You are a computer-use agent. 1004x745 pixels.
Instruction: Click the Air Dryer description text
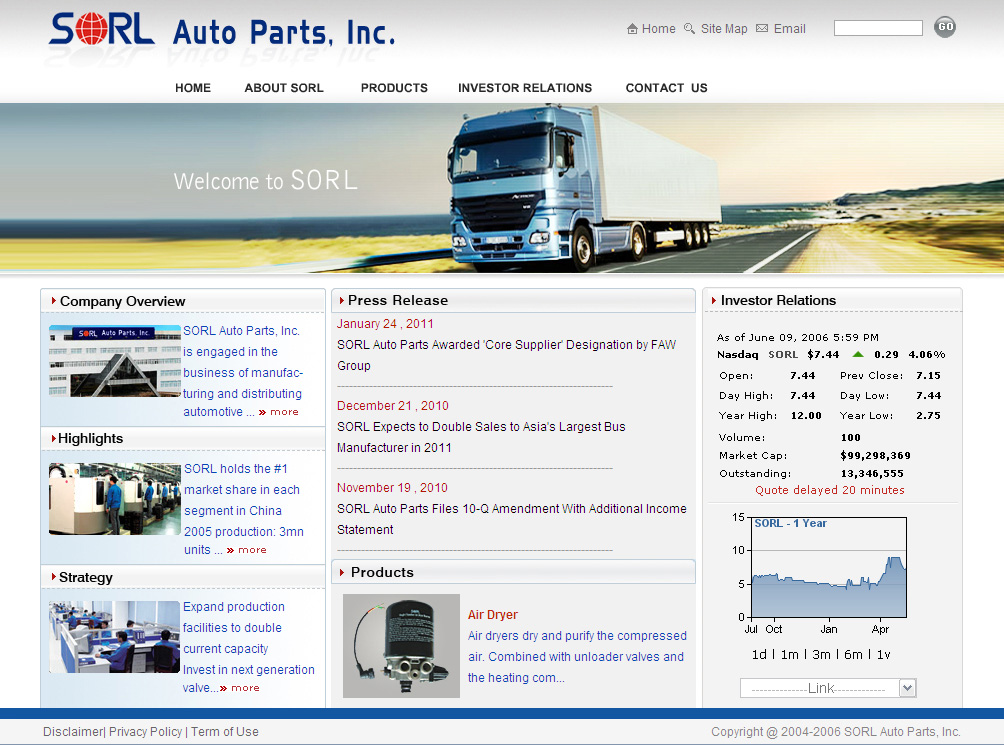pos(577,657)
